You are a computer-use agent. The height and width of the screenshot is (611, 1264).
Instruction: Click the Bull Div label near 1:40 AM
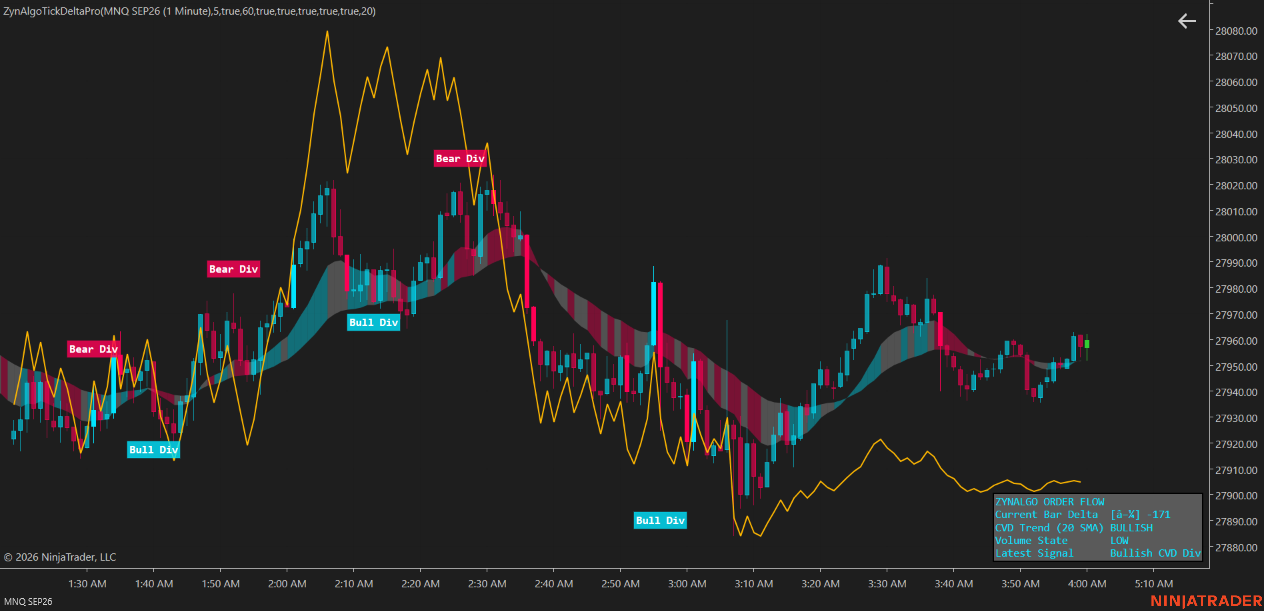coord(154,449)
